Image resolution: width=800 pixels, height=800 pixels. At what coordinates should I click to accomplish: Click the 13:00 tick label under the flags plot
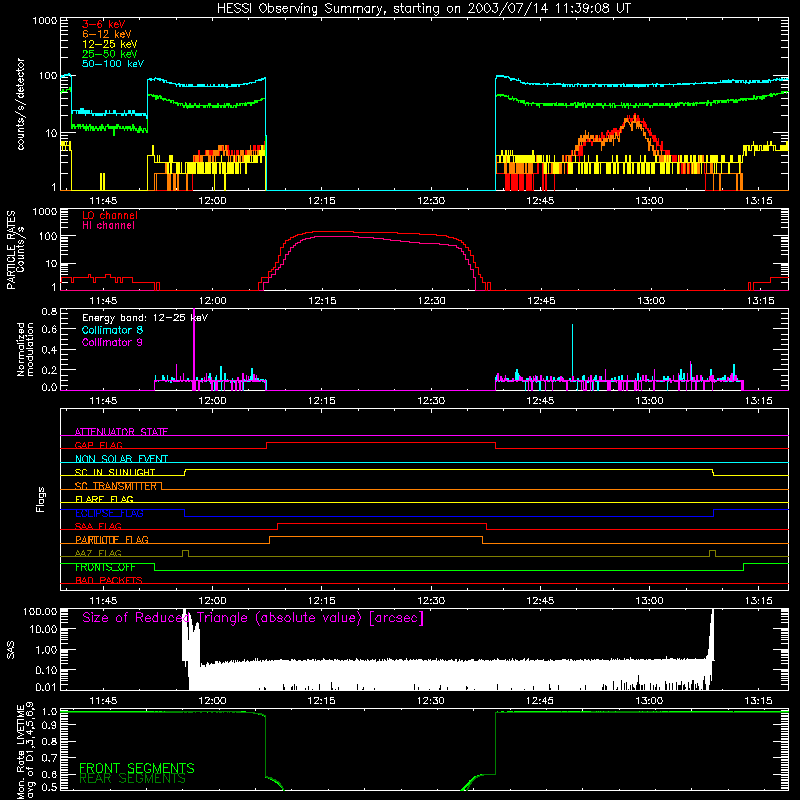pyautogui.click(x=649, y=601)
